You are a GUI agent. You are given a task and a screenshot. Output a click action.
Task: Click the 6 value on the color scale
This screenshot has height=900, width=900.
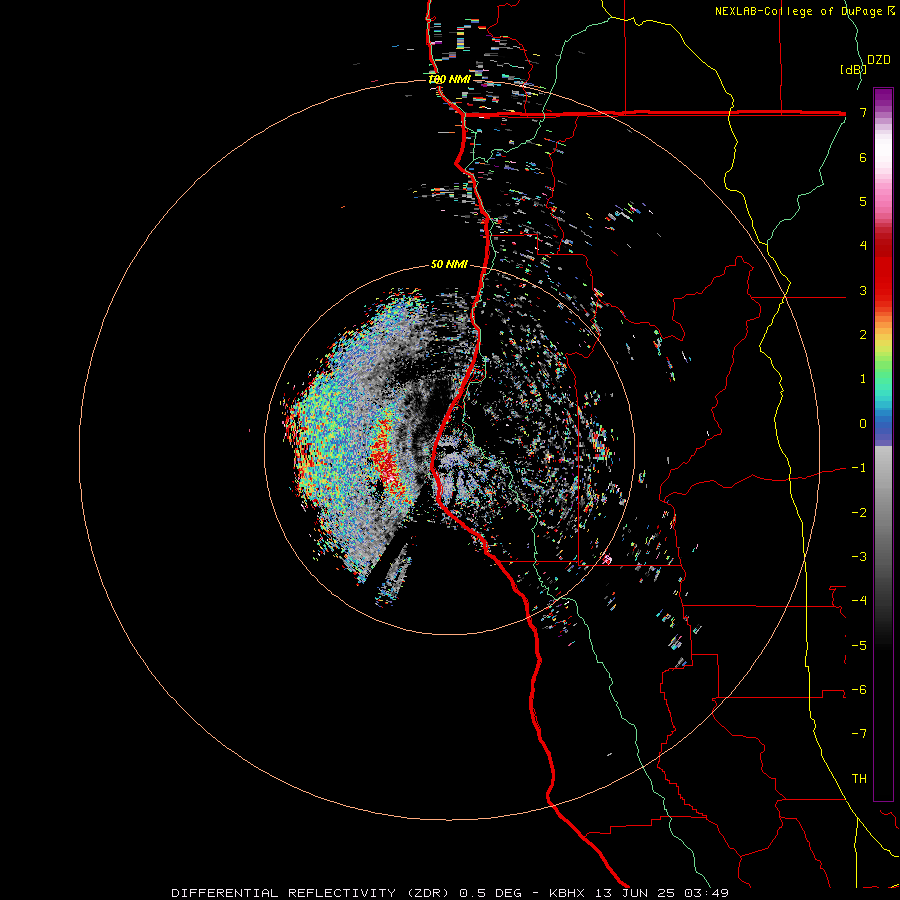coord(863,157)
